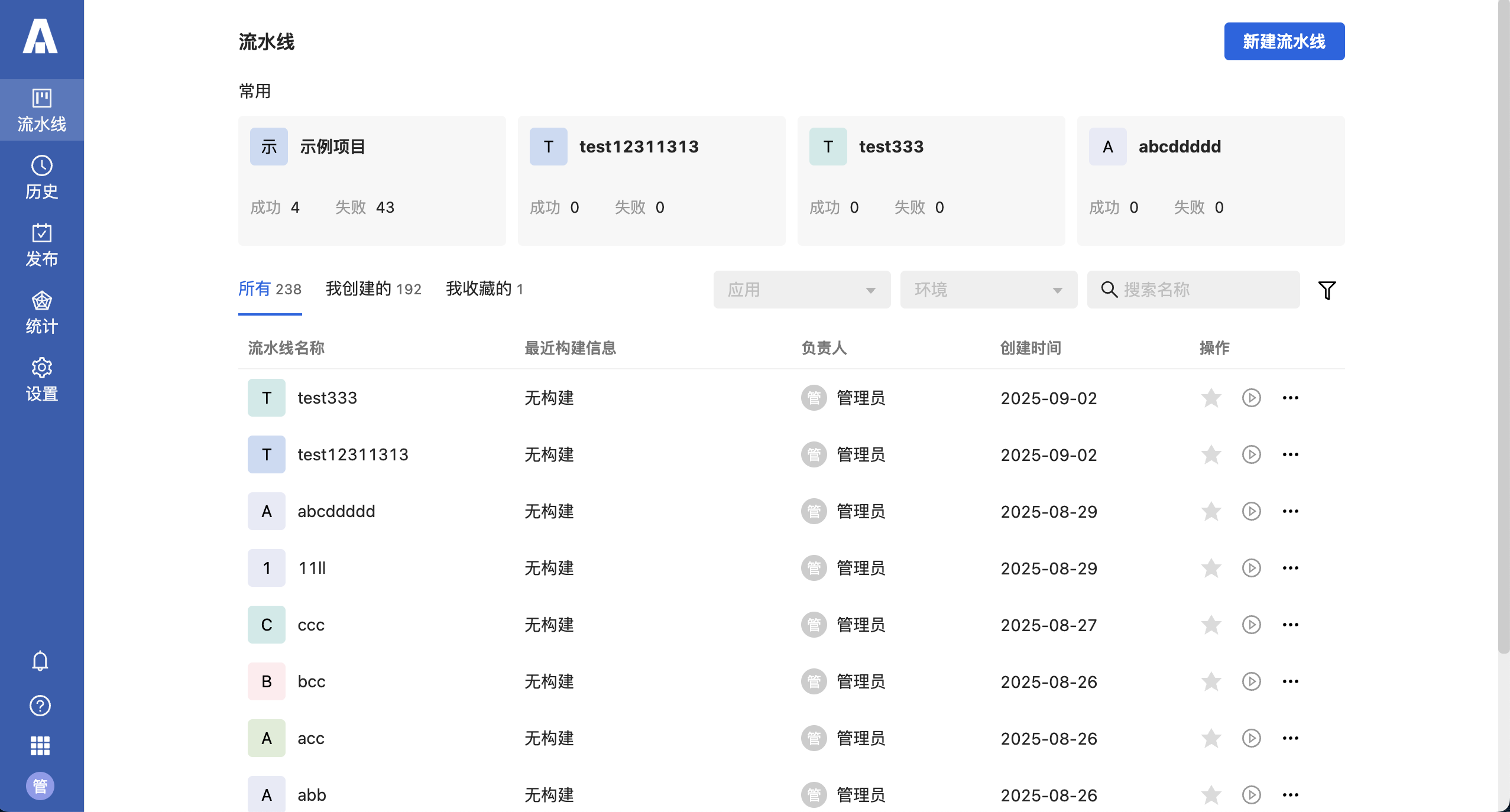Open the test12311313 frequent card
1510x812 pixels.
click(x=652, y=181)
